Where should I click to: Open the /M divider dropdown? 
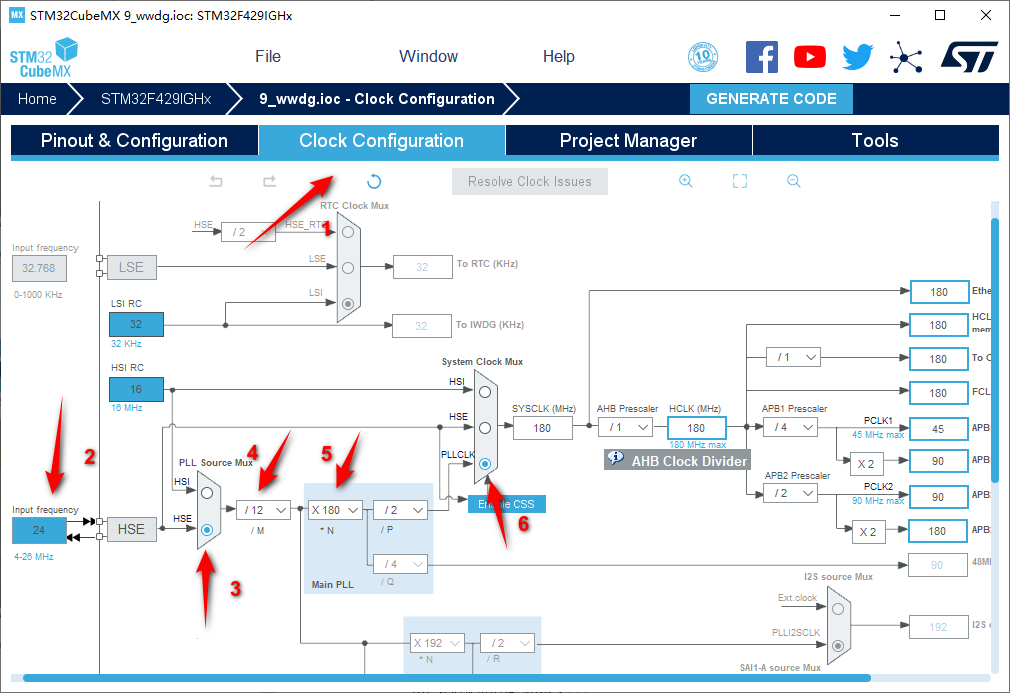263,510
